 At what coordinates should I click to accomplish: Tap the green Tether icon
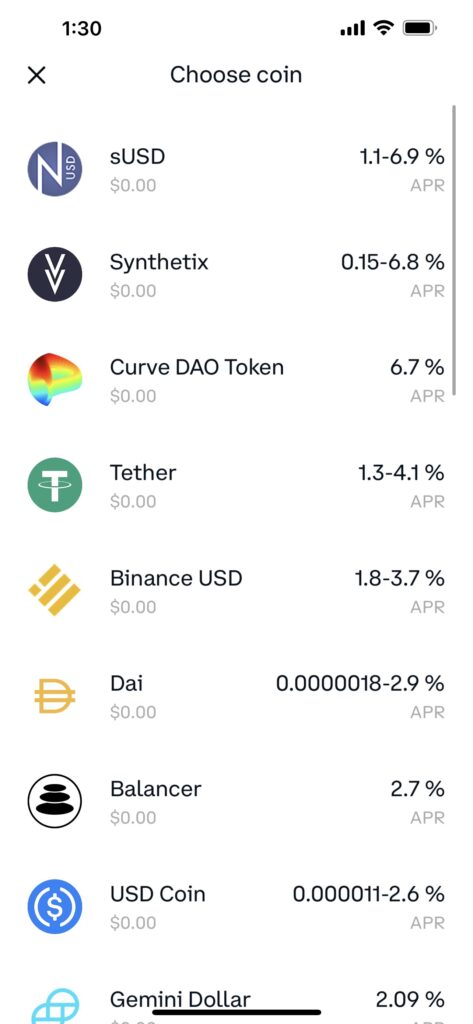55,485
